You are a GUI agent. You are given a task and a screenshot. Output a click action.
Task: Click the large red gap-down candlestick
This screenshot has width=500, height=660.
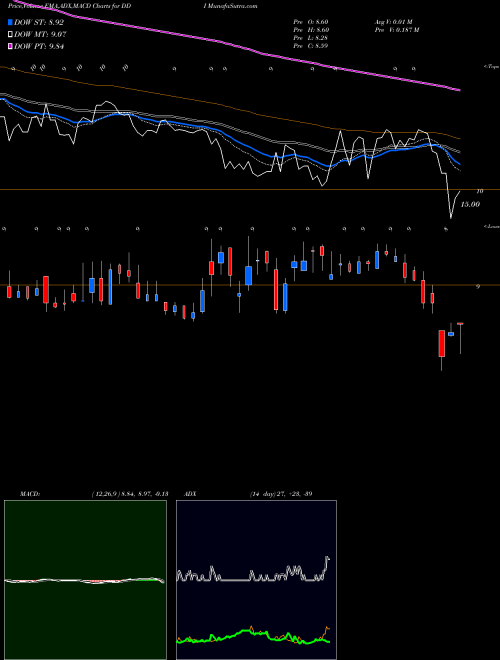(x=441, y=343)
